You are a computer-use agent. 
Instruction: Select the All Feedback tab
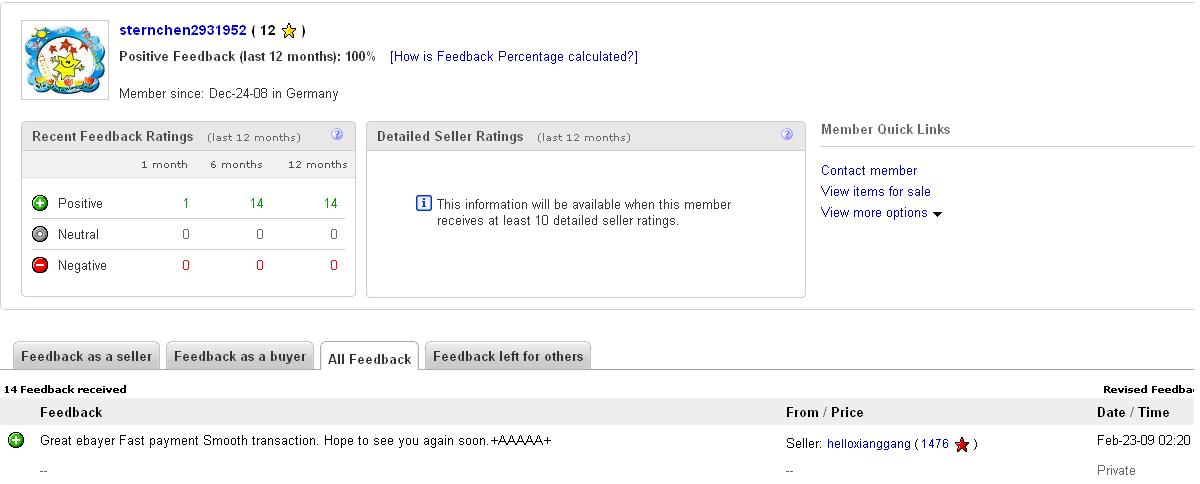[369, 358]
